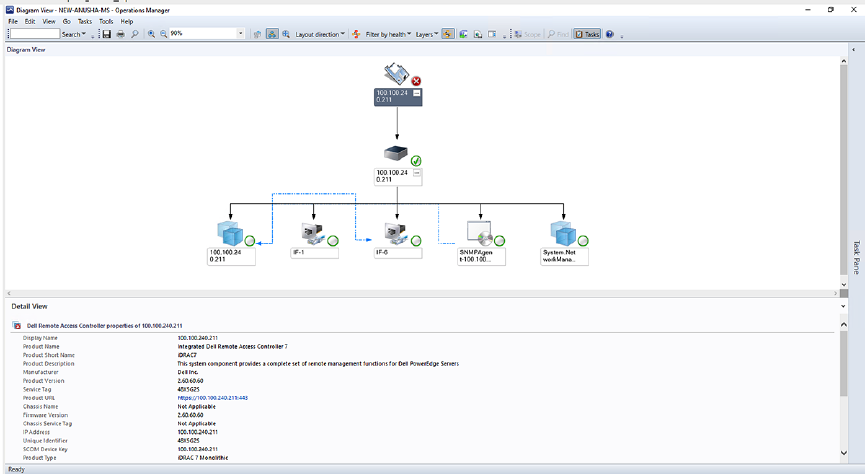
Task: Click the Zoom in icon
Action: click(x=151, y=34)
